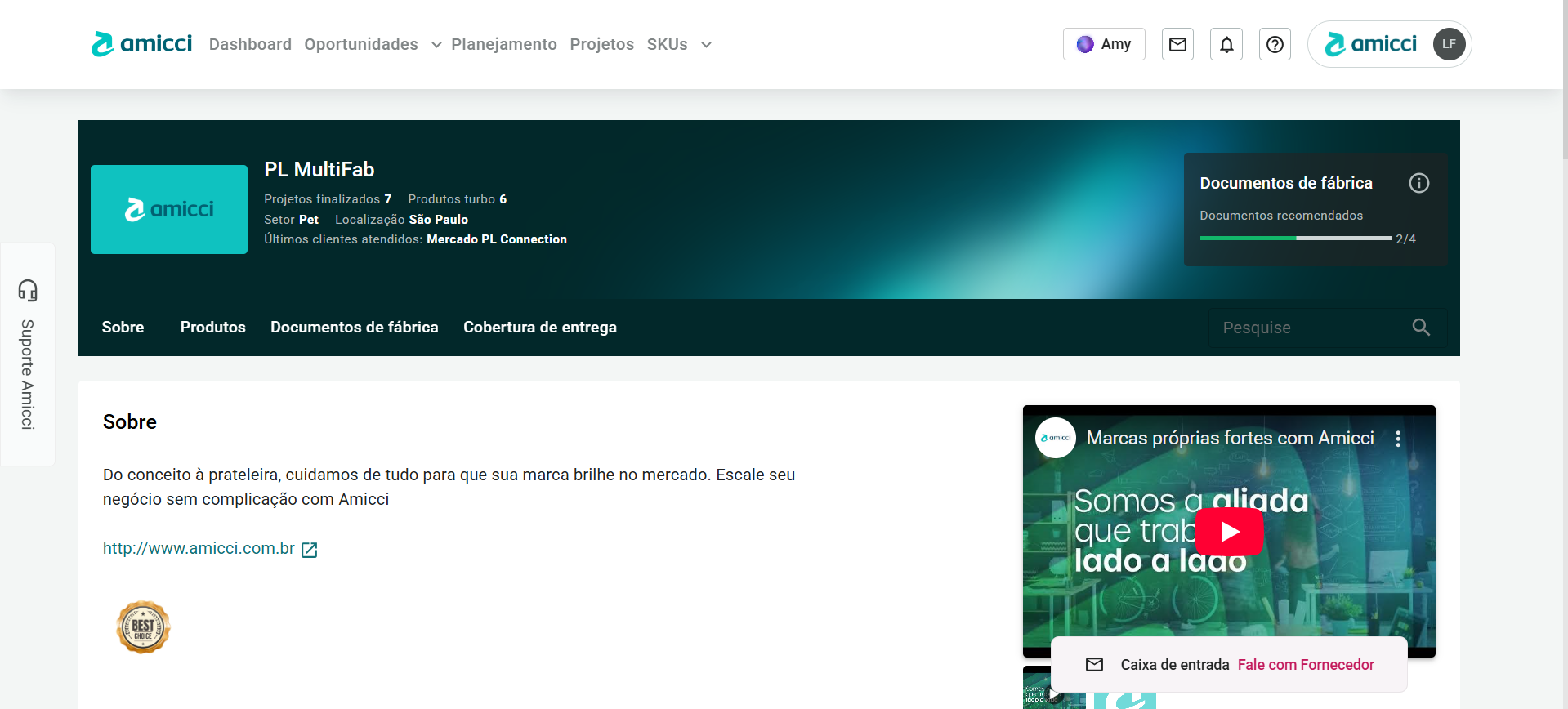
Task: Click the Suporte Amicci headset icon
Action: click(28, 290)
